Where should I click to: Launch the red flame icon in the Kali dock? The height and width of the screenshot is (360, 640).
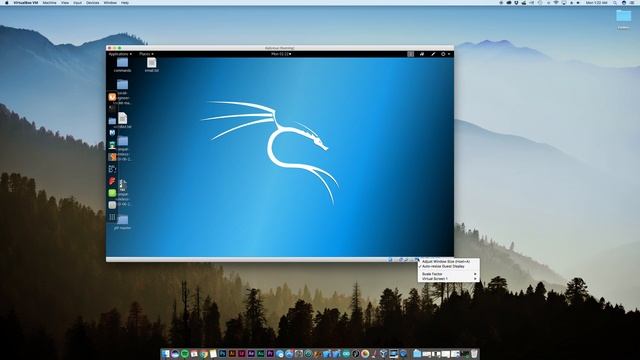tap(112, 181)
